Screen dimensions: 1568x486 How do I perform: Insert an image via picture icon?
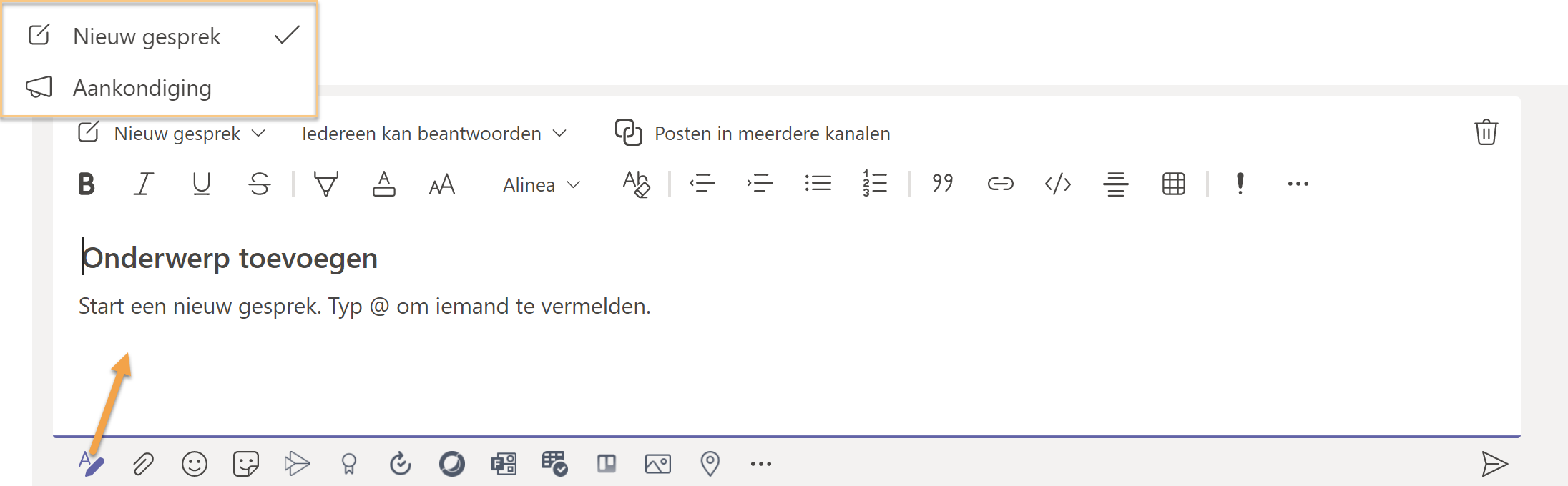[658, 465]
